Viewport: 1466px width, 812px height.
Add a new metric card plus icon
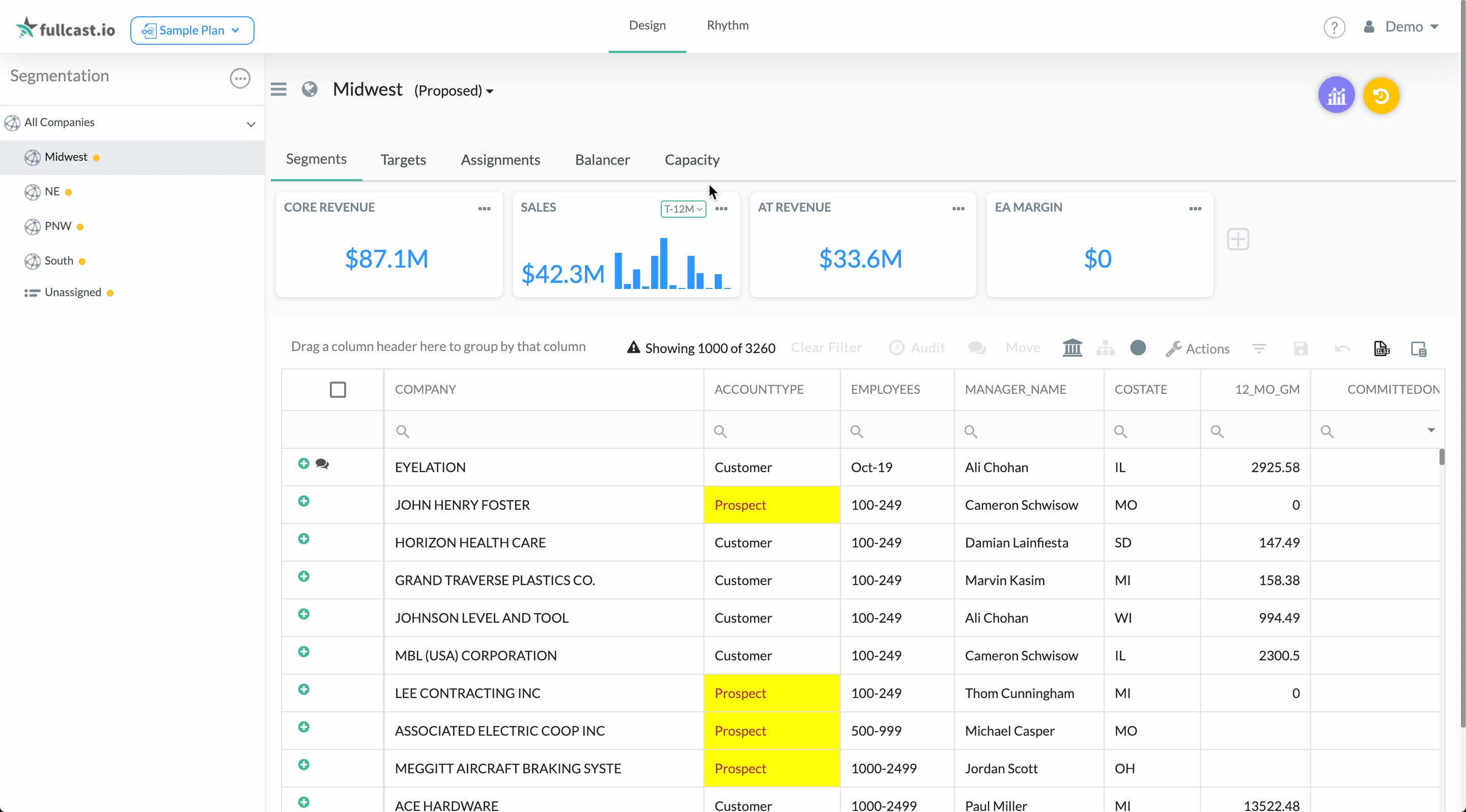(x=1238, y=240)
